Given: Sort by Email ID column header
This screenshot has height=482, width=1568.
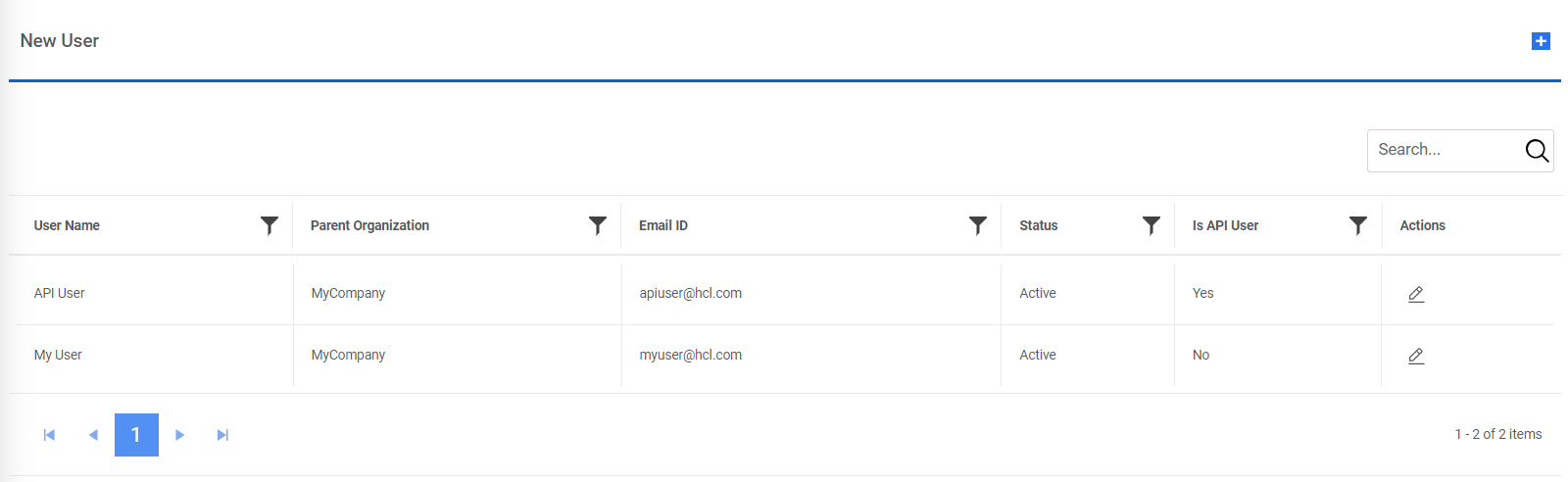Looking at the screenshot, I should 663,225.
